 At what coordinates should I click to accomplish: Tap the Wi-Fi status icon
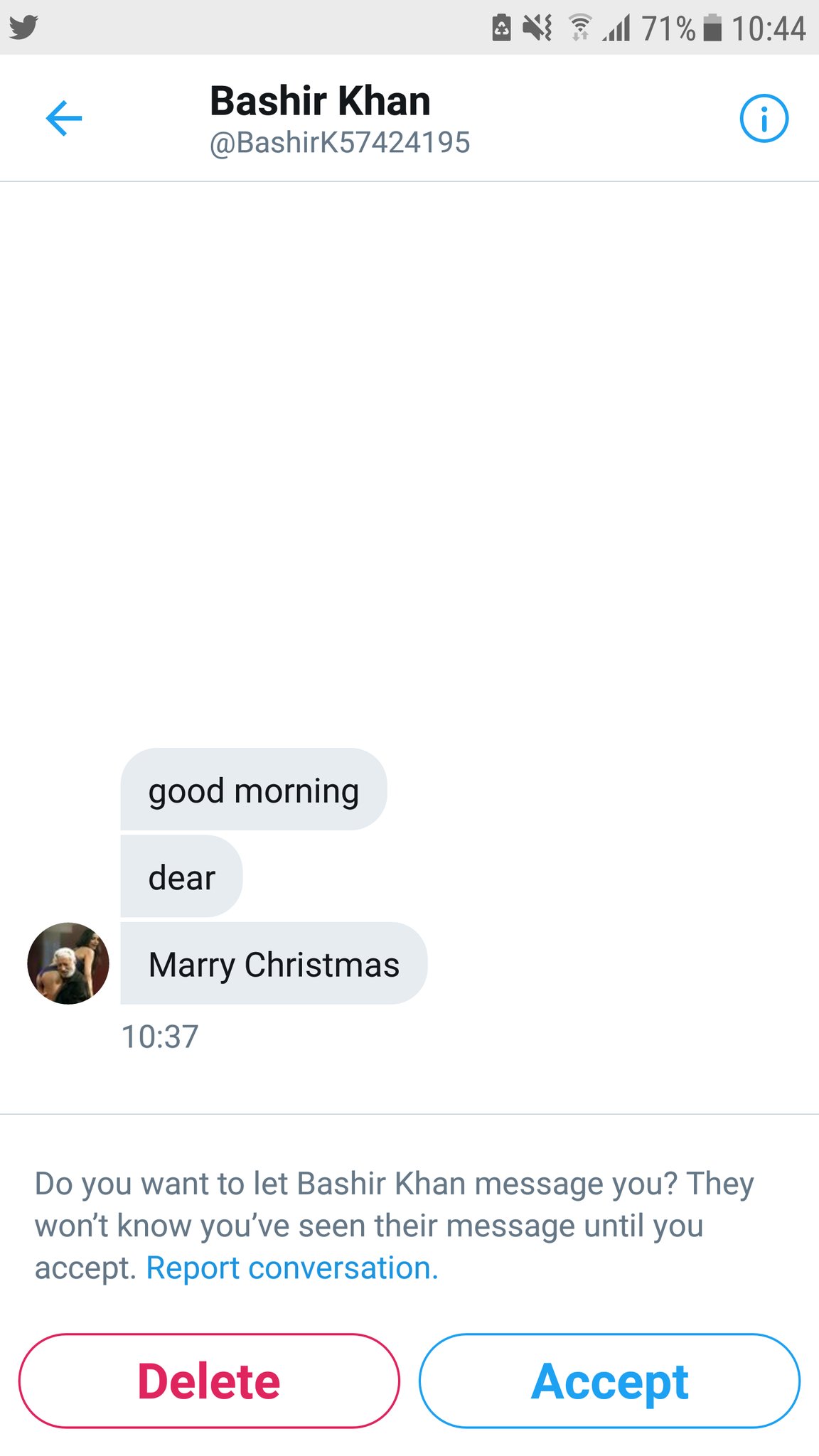(x=580, y=28)
